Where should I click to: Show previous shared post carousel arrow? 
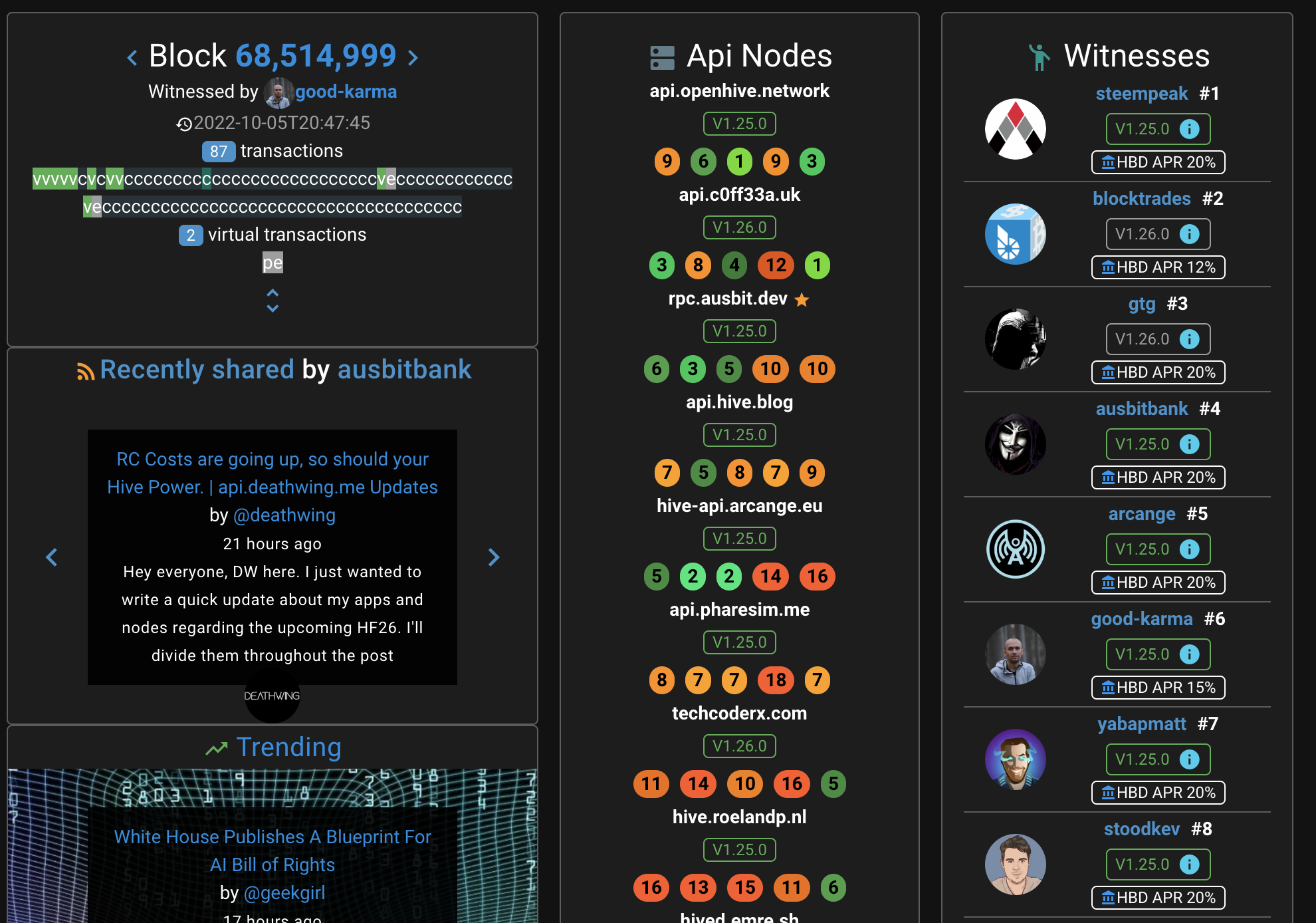tap(51, 557)
